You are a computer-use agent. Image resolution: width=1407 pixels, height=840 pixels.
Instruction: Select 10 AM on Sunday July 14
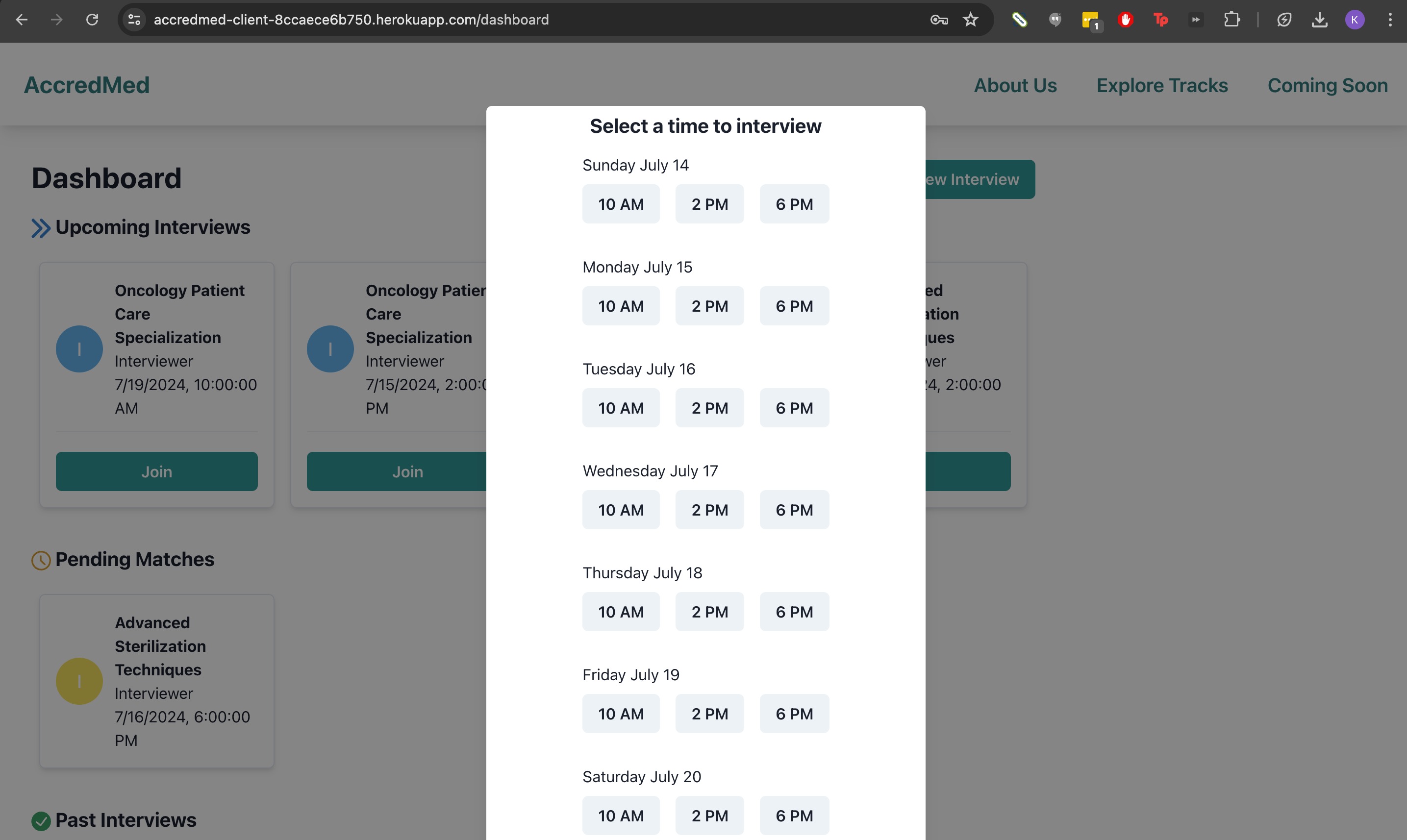[621, 204]
